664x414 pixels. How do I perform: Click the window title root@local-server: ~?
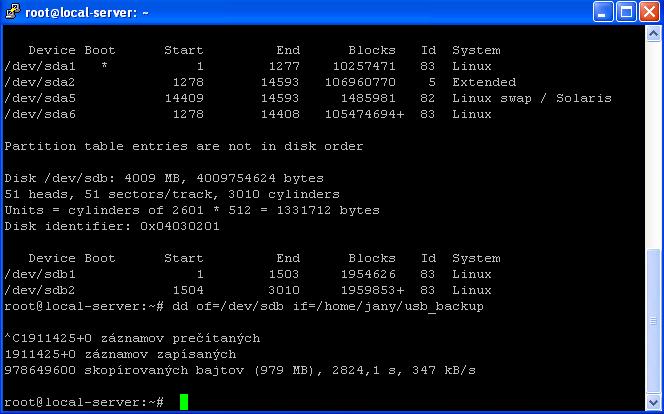[x=87, y=12]
